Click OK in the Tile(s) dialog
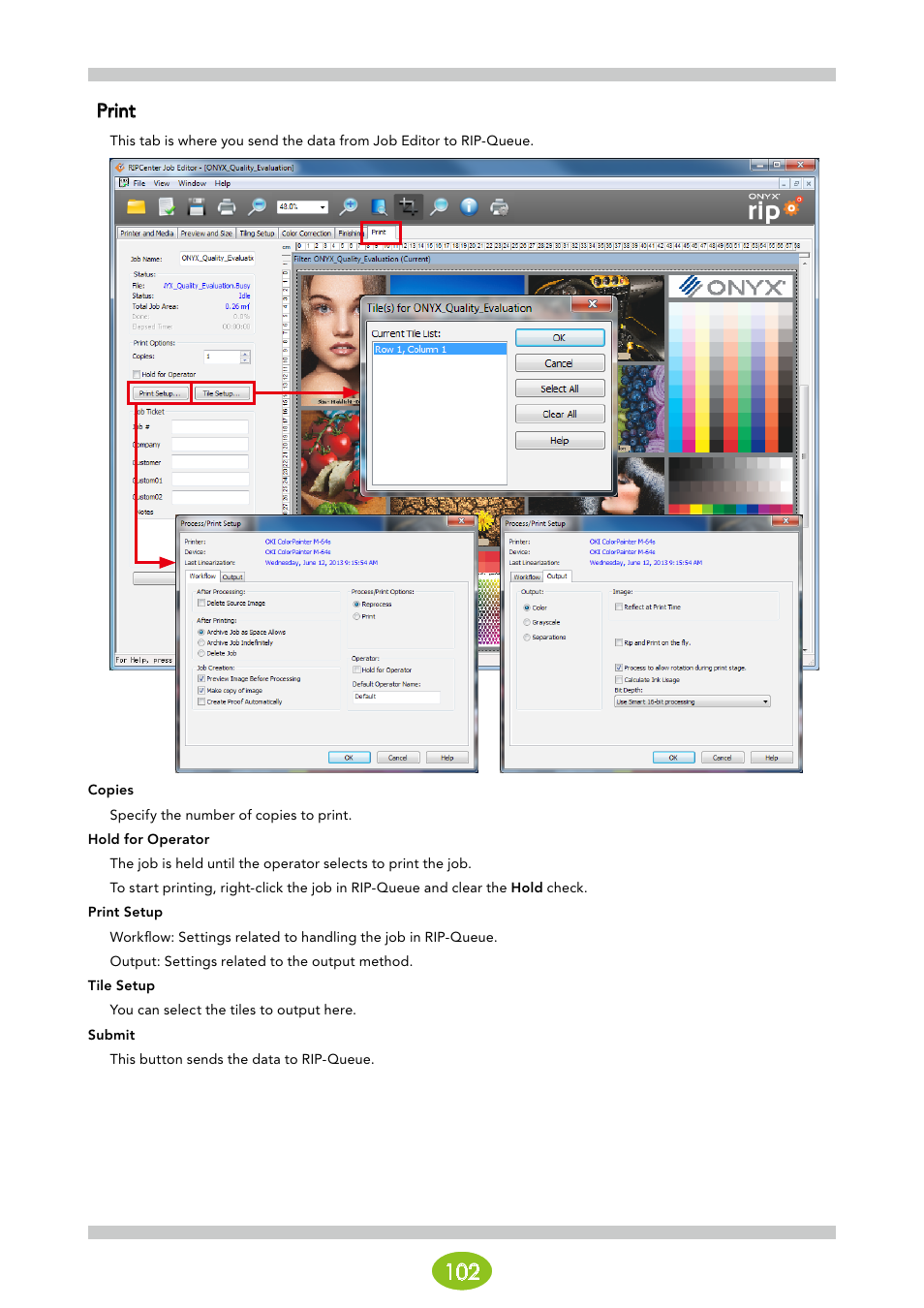The image size is (924, 1308). coord(560,338)
